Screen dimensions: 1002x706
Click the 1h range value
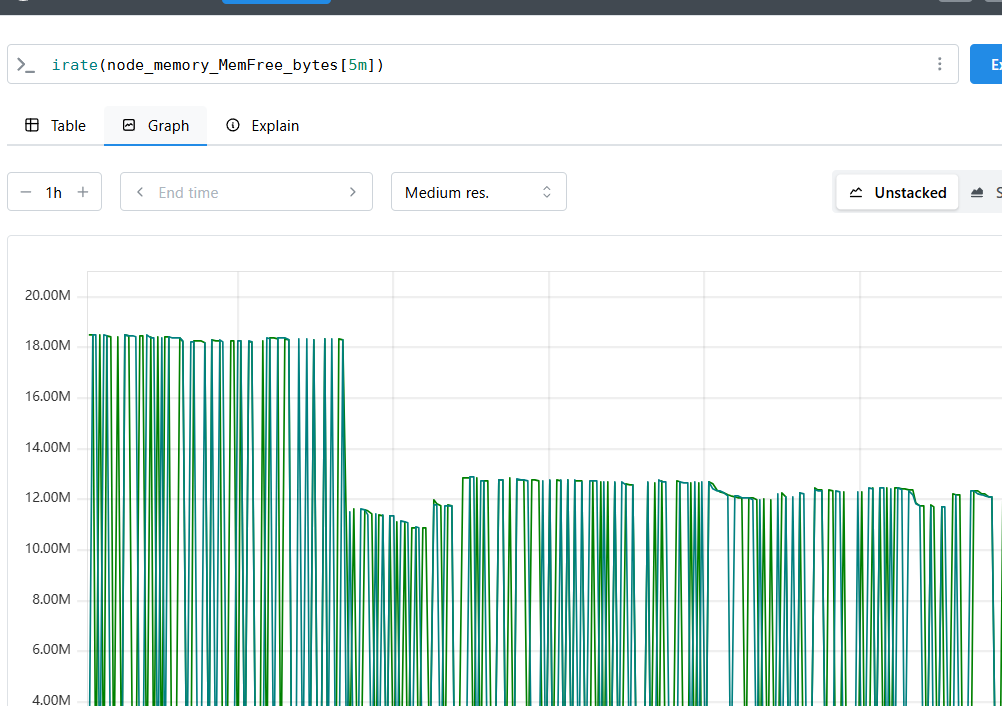54,192
